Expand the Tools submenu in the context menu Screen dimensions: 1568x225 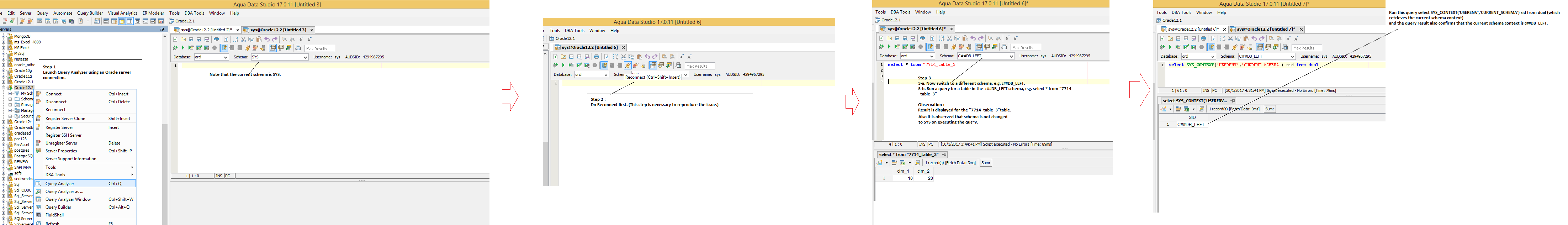pos(85,167)
